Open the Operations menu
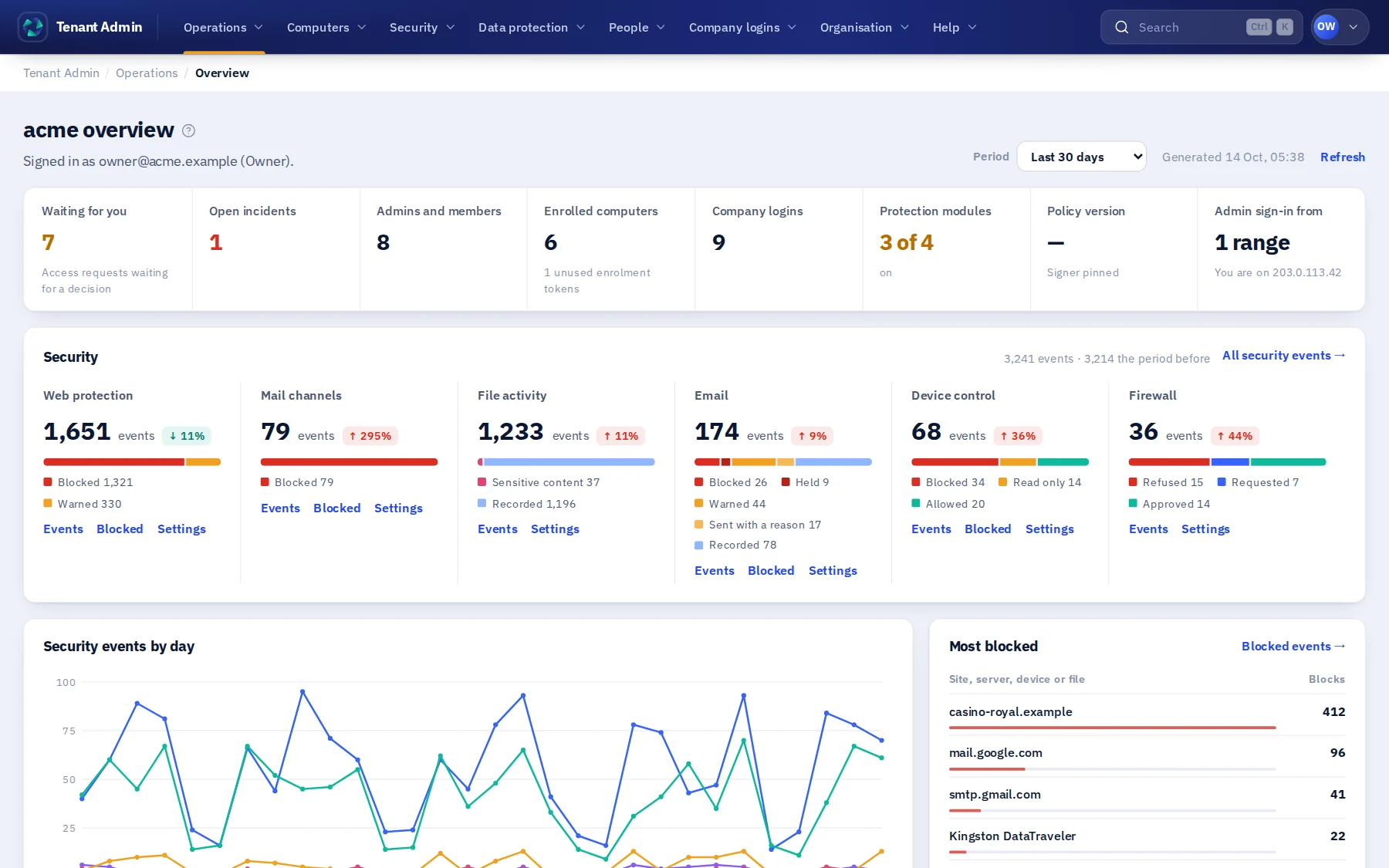 (224, 27)
